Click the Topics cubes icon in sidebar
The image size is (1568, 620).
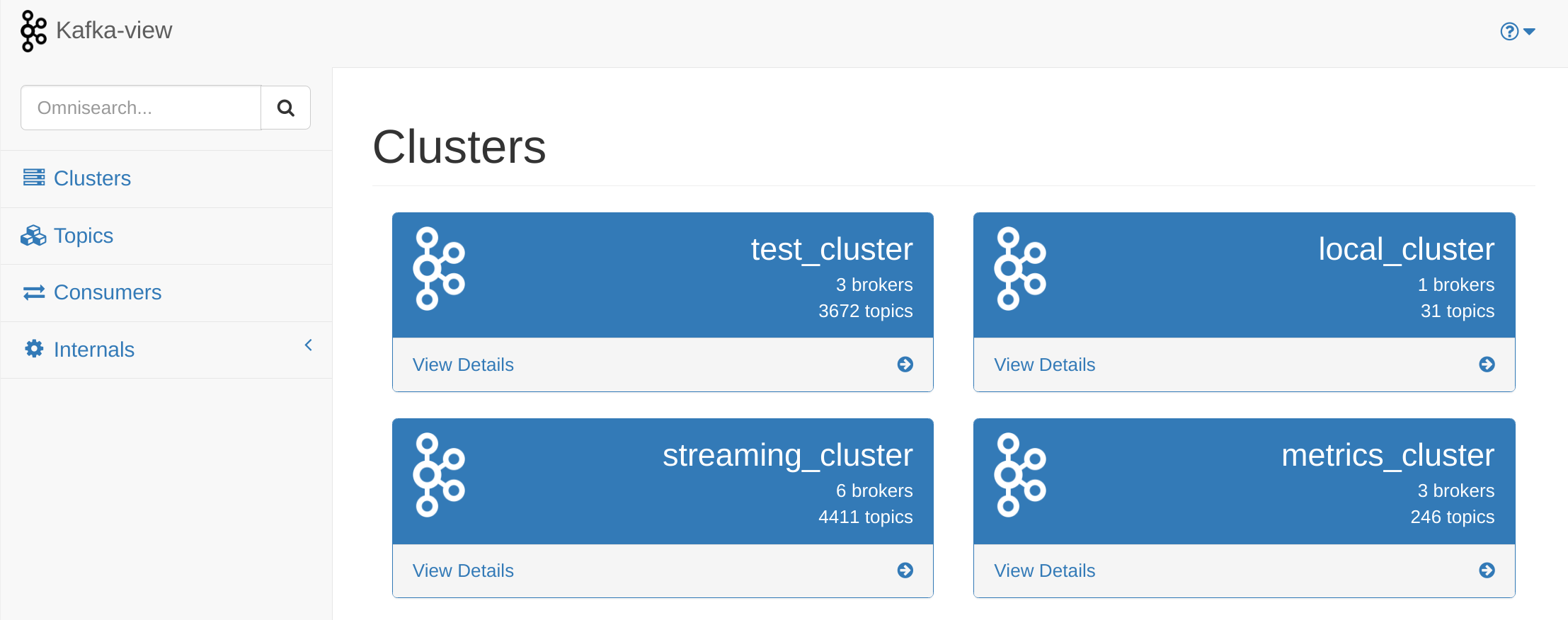point(33,236)
